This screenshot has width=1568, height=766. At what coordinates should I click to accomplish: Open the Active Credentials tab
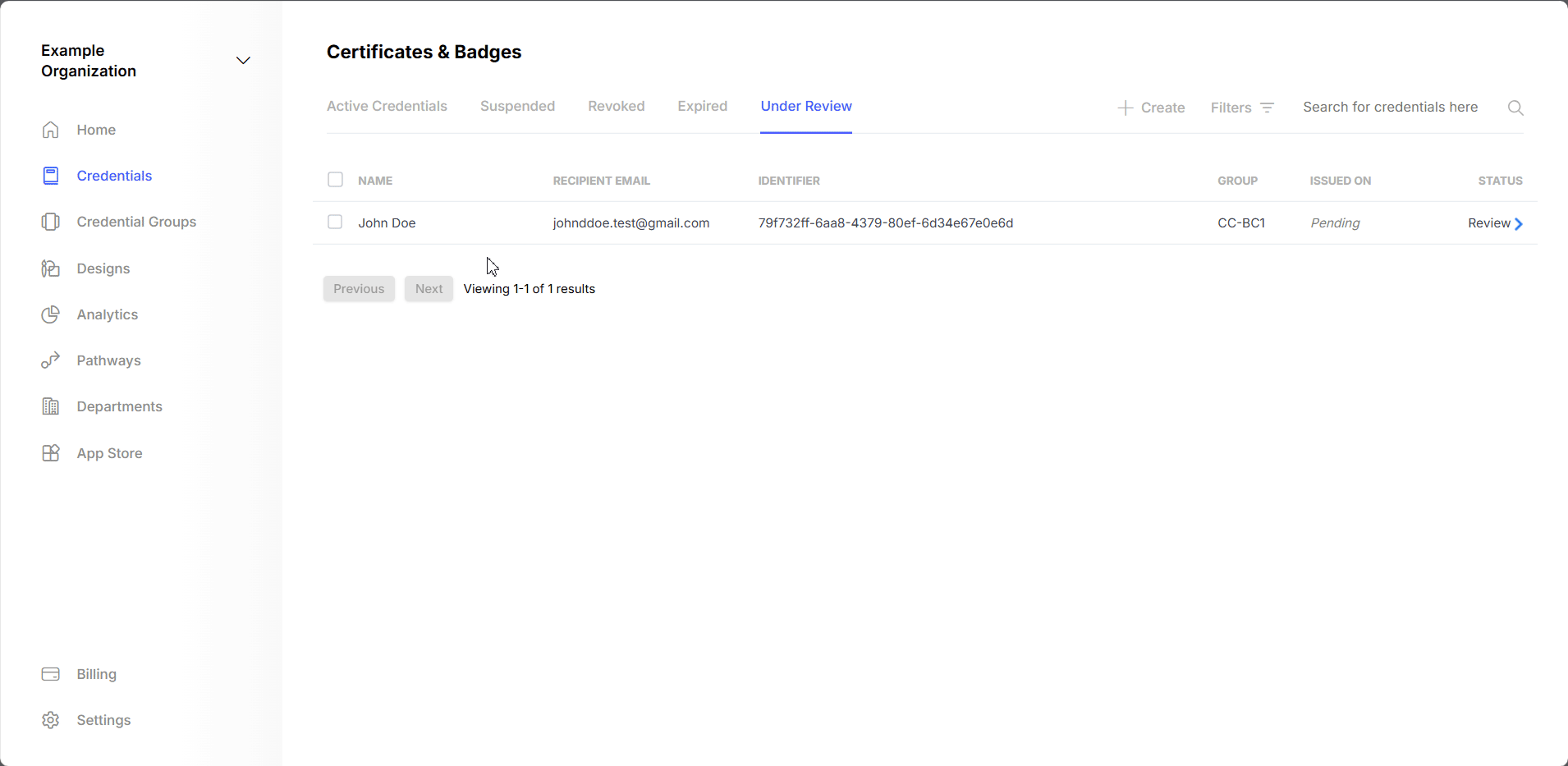[387, 106]
